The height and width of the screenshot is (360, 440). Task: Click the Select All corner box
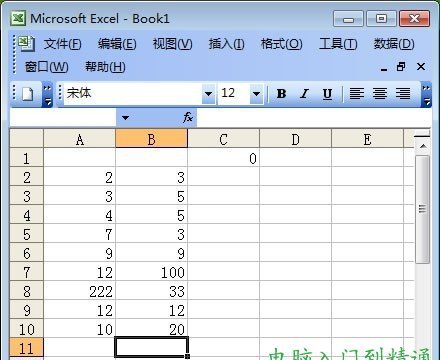tap(27, 139)
